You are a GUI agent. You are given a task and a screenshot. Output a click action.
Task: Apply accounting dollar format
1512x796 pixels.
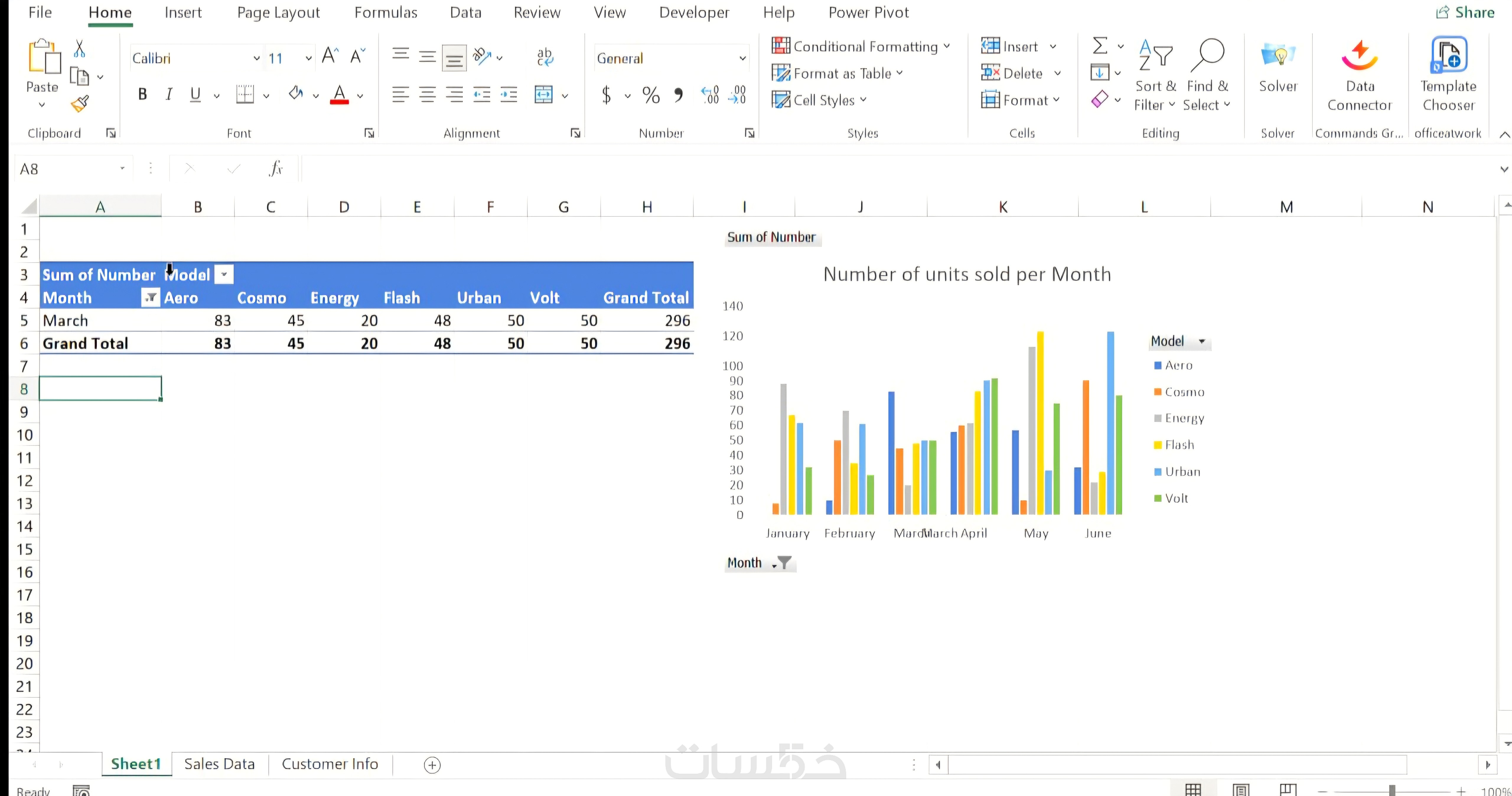coord(607,94)
